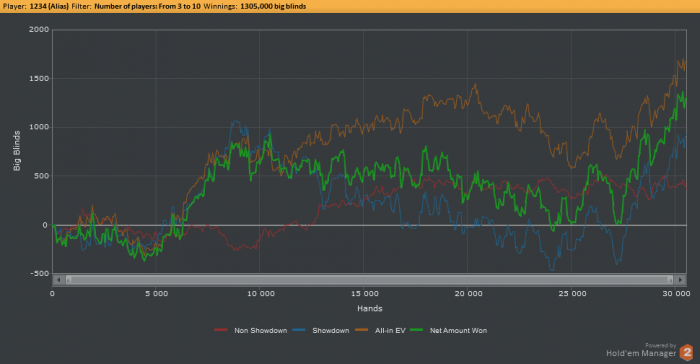
Task: Click the 1000 y-axis label
Action: (39, 127)
